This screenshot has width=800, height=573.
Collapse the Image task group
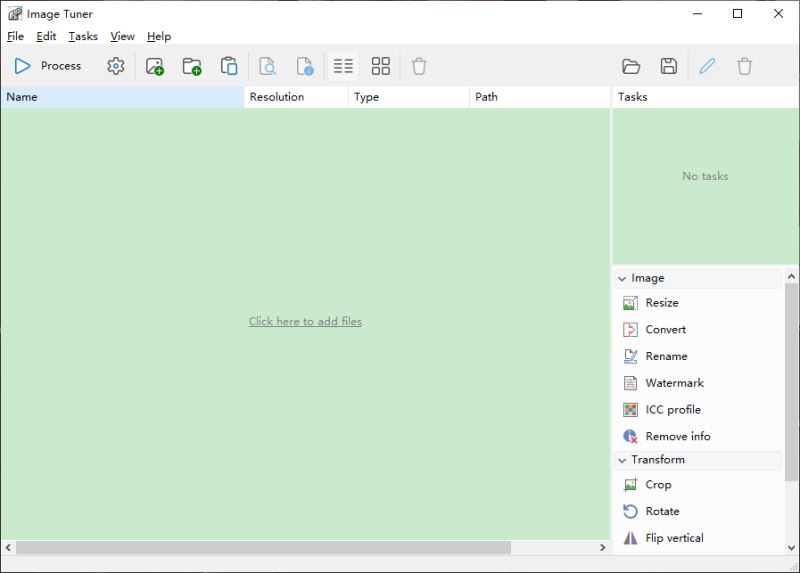[622, 279]
